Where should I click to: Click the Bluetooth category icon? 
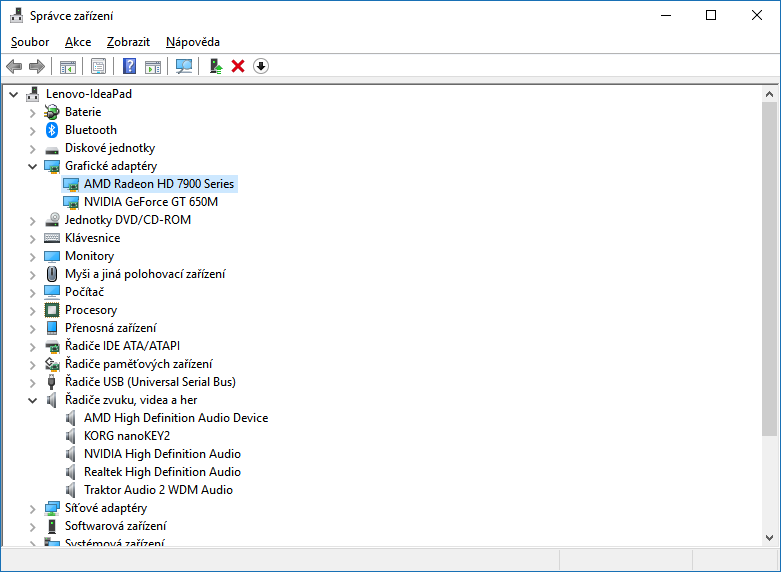[x=52, y=130]
